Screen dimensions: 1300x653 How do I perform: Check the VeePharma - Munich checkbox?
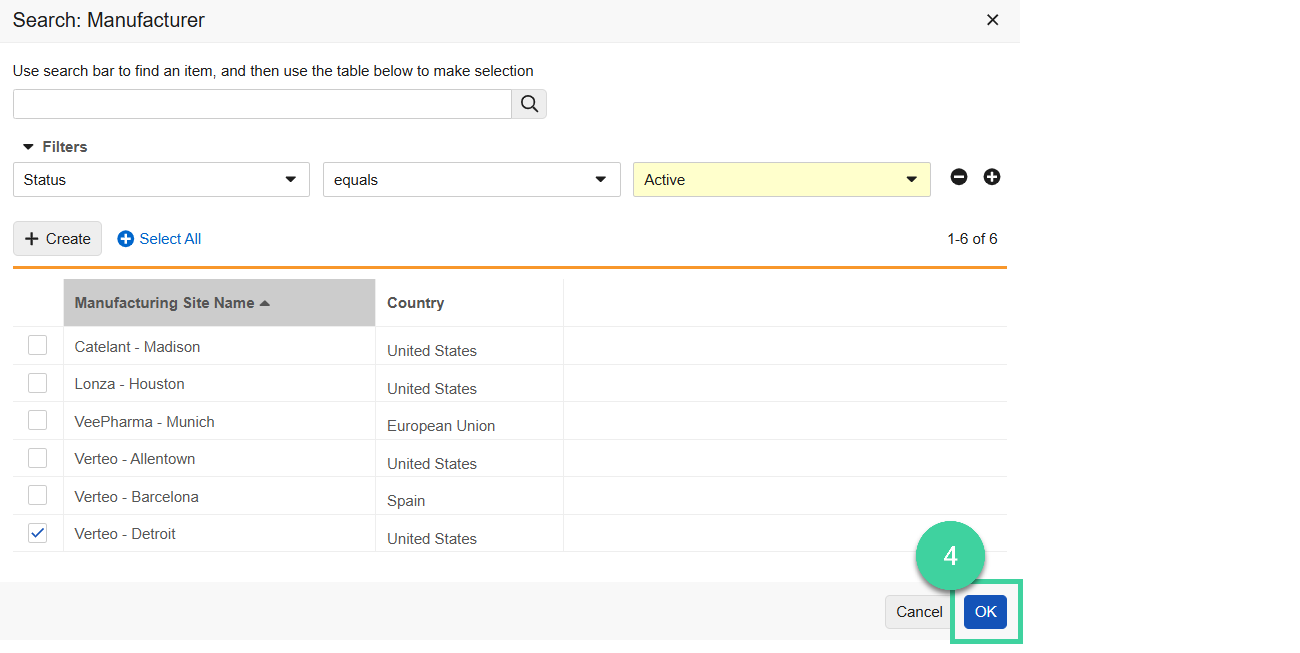(37, 420)
